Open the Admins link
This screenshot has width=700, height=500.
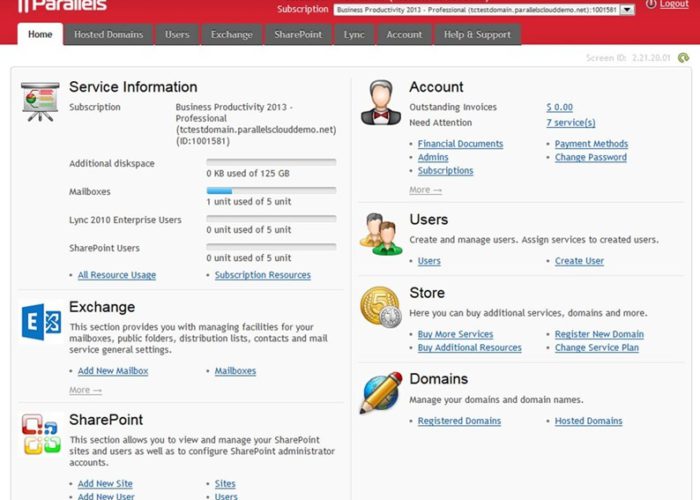433,157
